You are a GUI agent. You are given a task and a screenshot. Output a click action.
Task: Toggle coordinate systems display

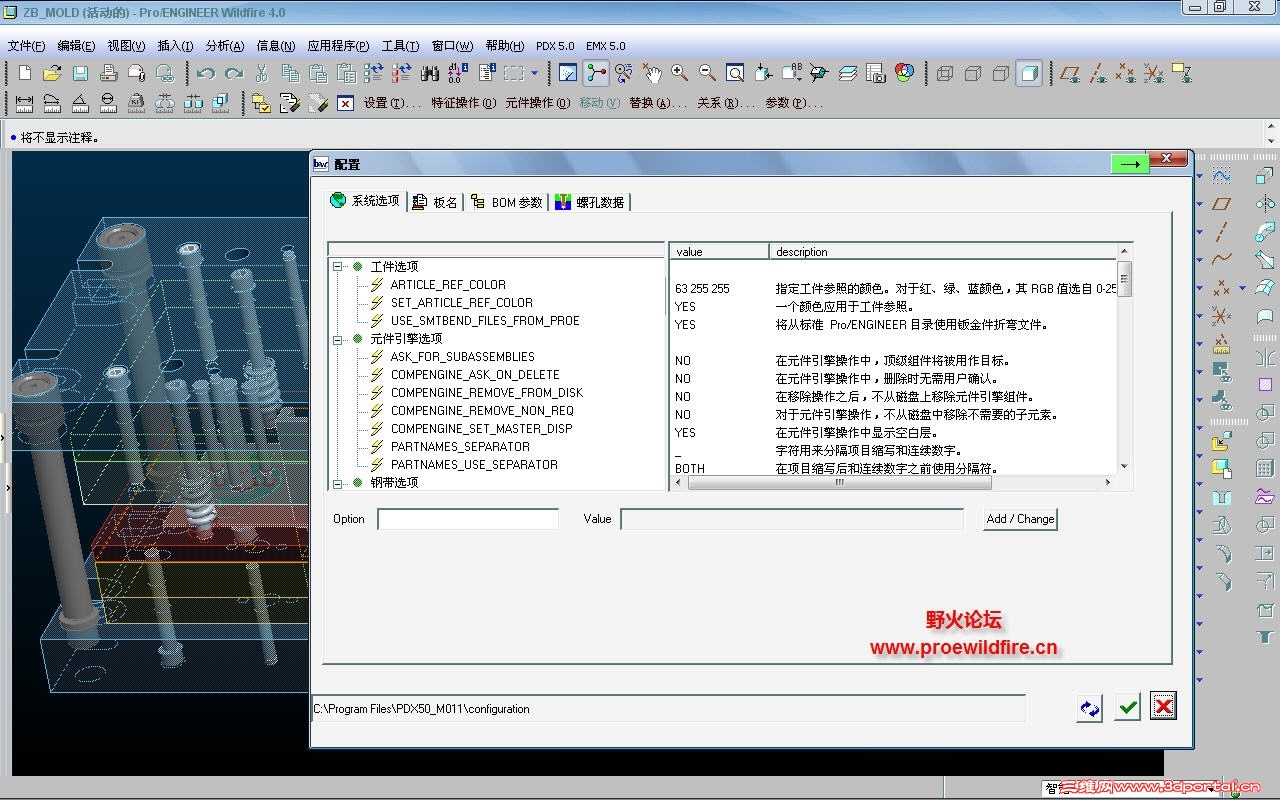1154,73
